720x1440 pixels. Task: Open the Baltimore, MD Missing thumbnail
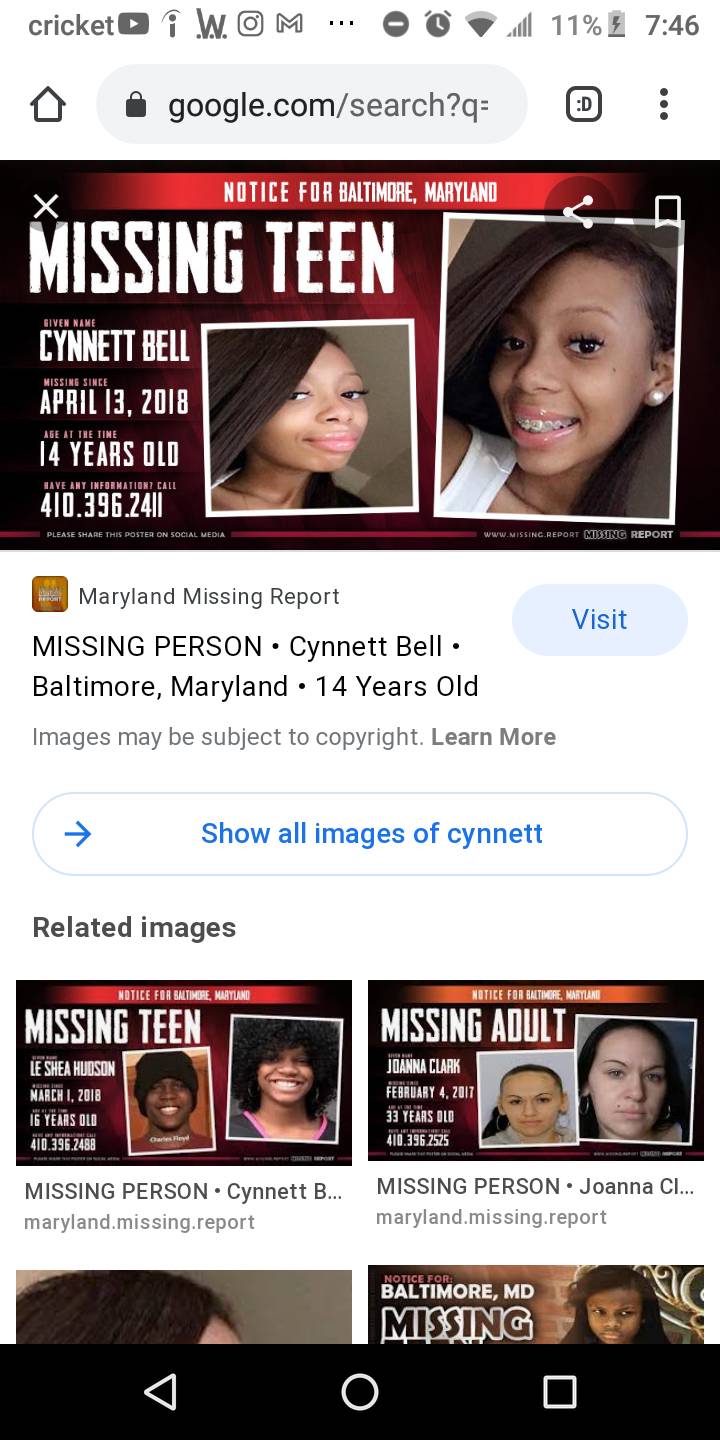(536, 1306)
